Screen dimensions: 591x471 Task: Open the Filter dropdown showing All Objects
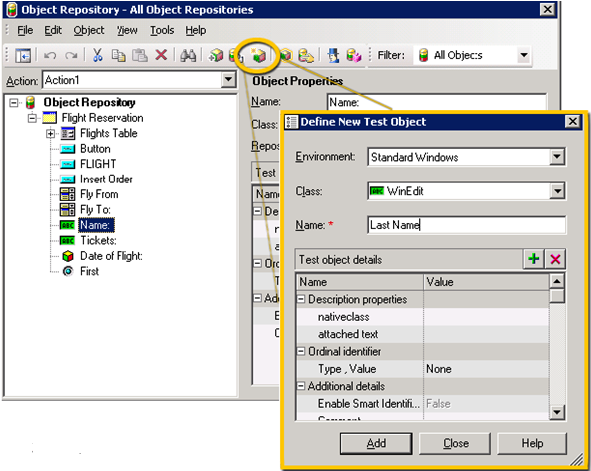click(524, 55)
